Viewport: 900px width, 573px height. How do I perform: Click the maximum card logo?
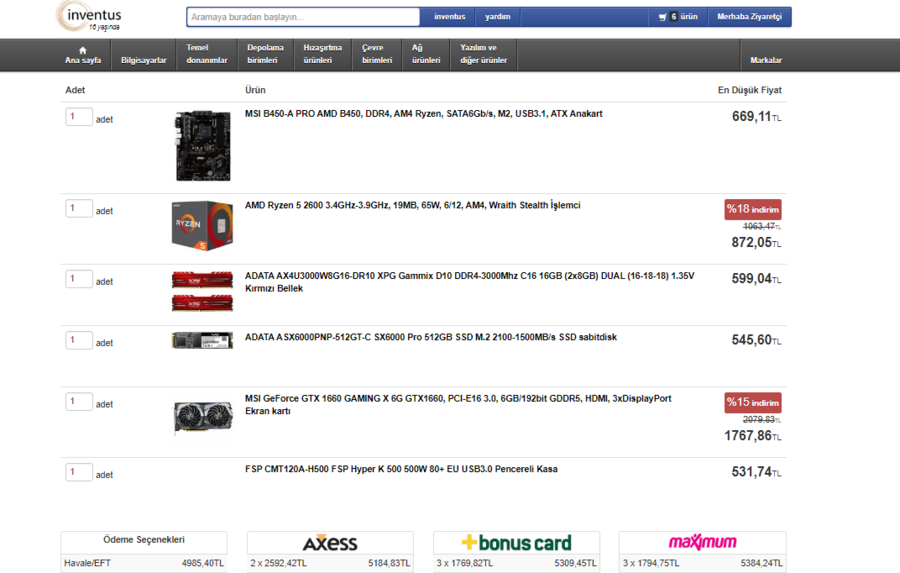tap(703, 542)
